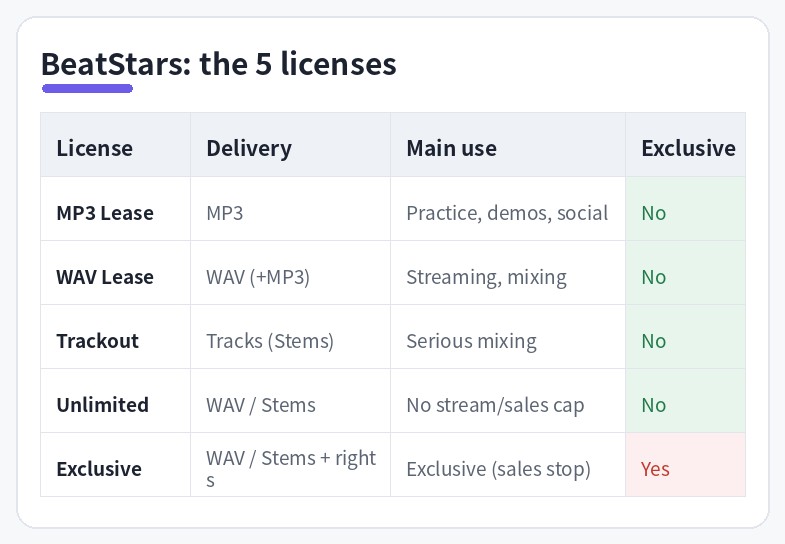Click the Exclusive license name in last row
Viewport: 785px width, 544px height.
[99, 469]
